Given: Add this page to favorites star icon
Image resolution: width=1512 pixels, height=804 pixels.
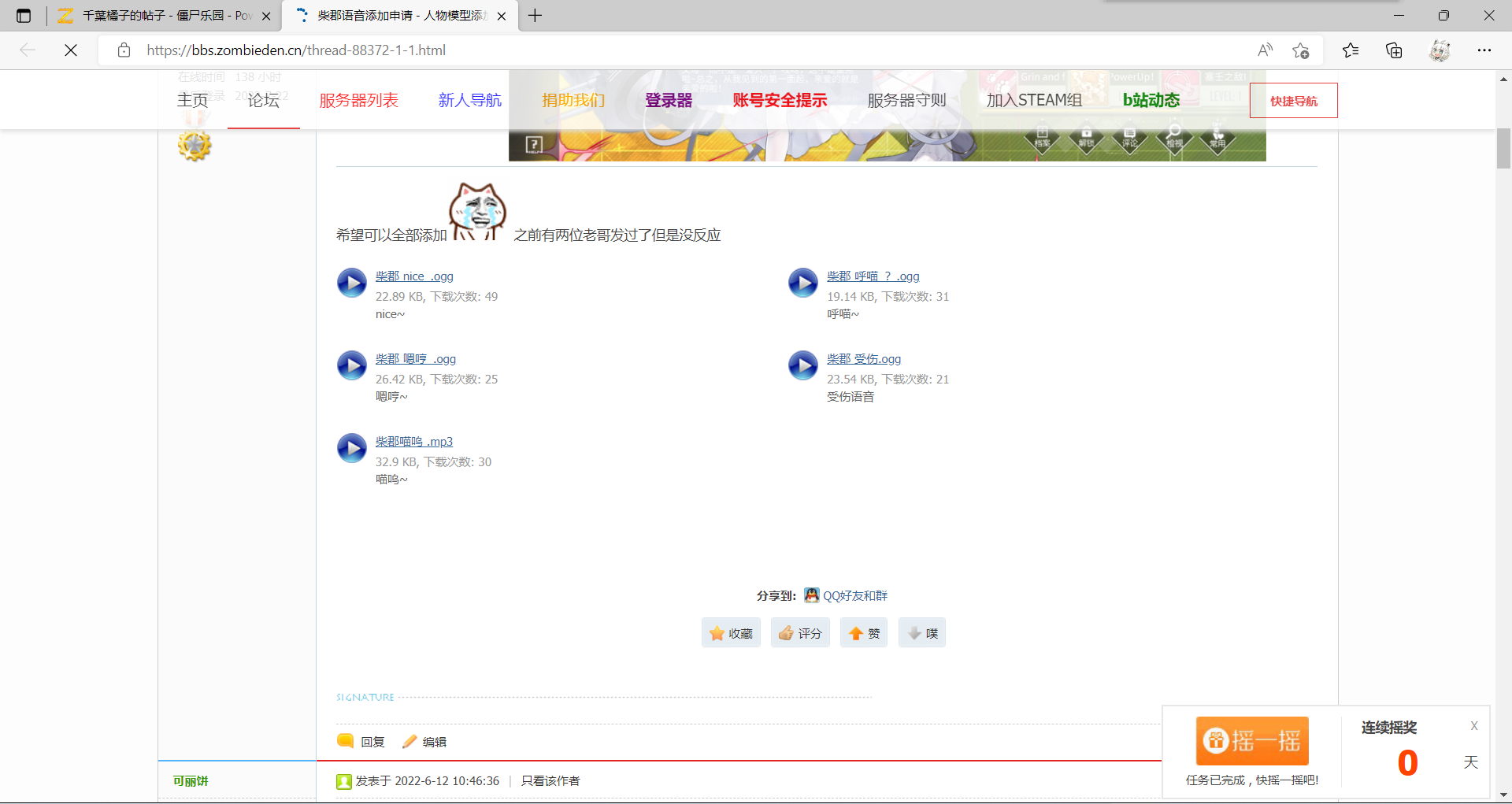Looking at the screenshot, I should point(1300,50).
